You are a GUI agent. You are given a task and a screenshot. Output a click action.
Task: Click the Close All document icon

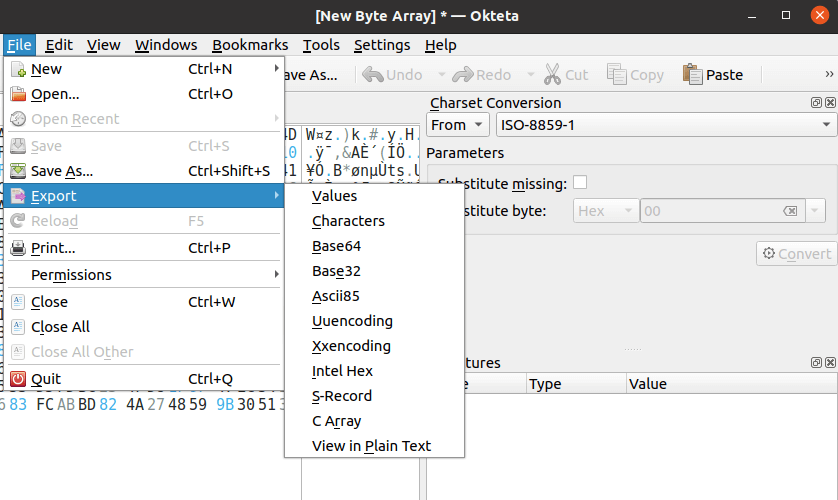18,327
